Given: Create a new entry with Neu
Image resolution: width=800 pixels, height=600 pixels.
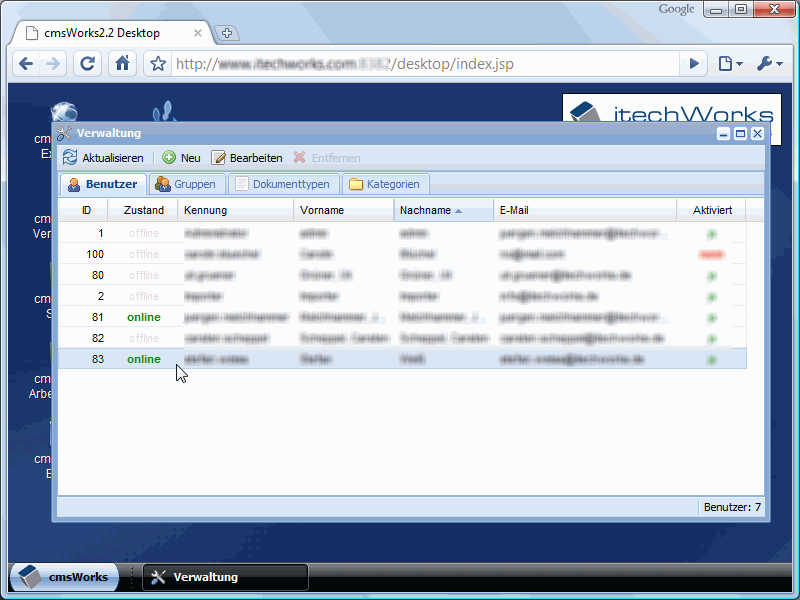Looking at the screenshot, I should [x=182, y=158].
